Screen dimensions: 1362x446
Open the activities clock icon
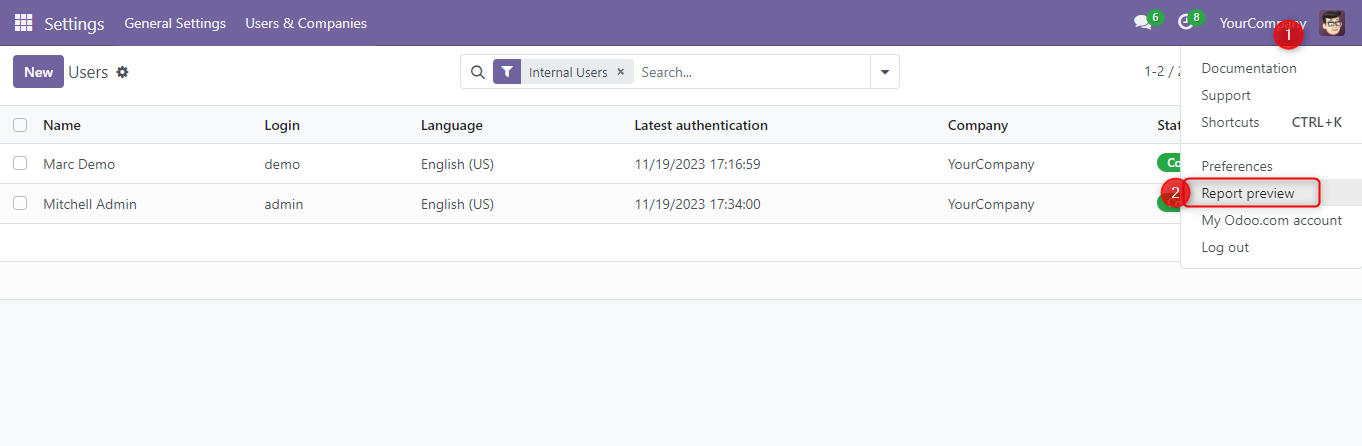coord(1185,23)
